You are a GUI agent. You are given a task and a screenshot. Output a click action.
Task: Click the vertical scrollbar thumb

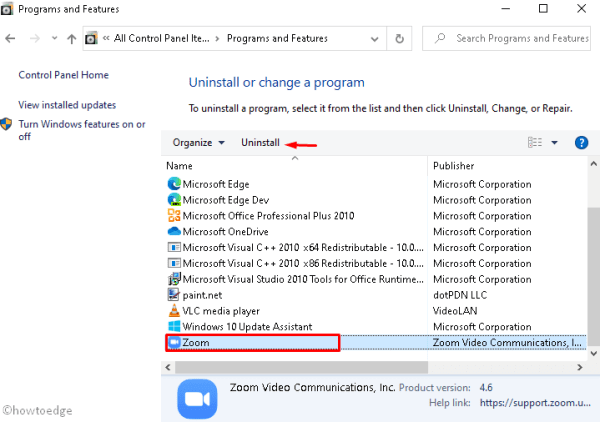tap(593, 275)
